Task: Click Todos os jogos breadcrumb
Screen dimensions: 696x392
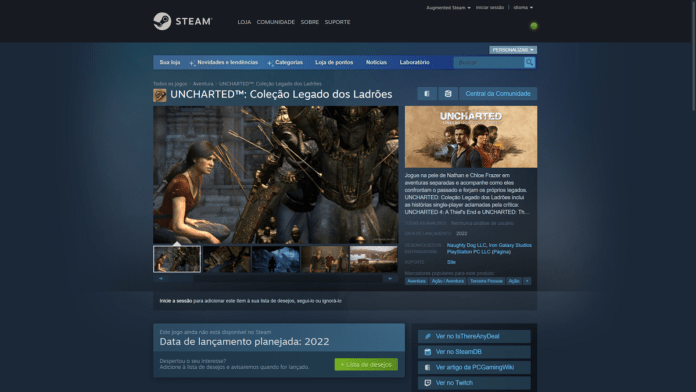Action: click(x=170, y=84)
